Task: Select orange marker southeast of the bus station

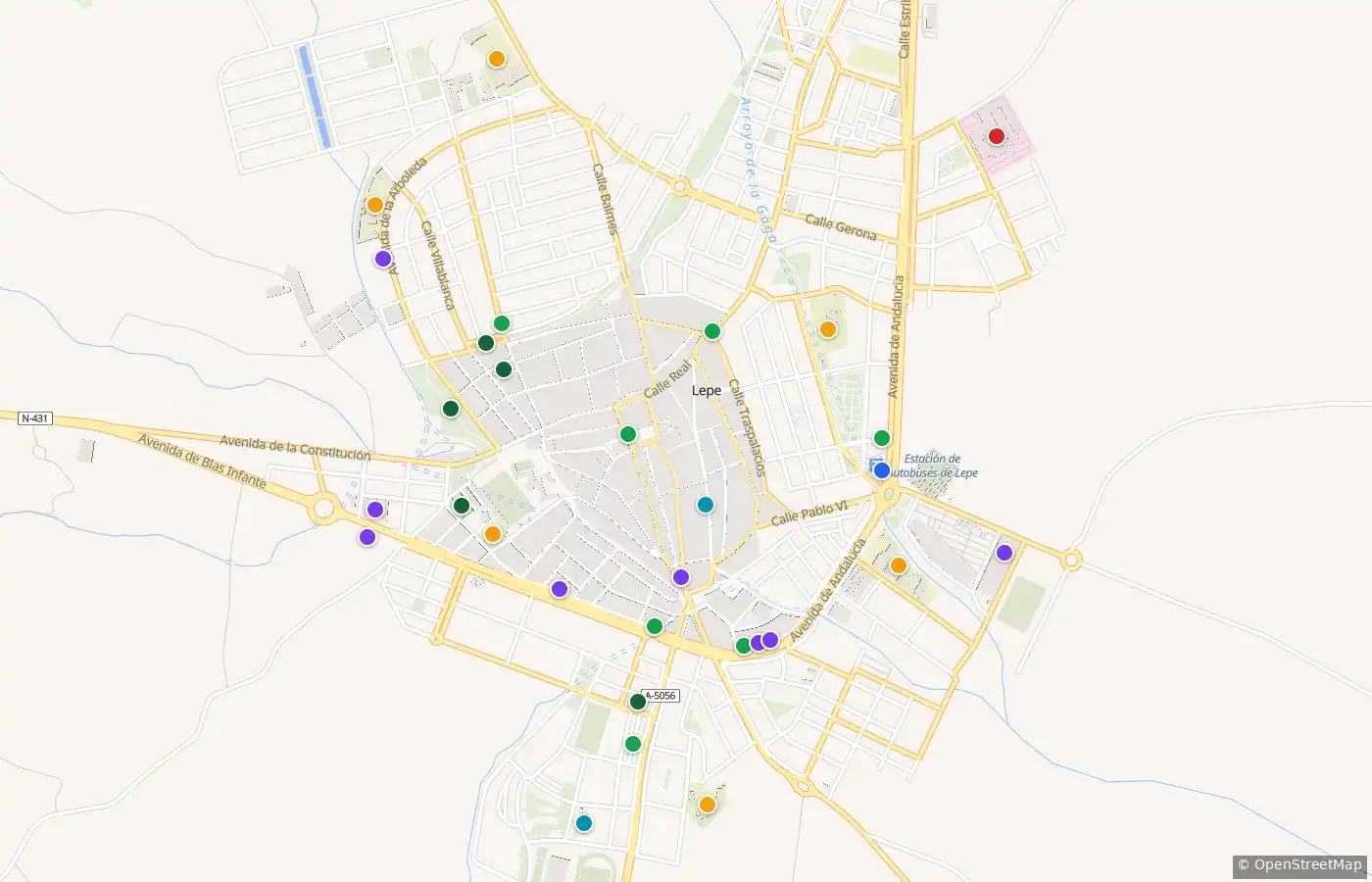Action: (x=898, y=565)
